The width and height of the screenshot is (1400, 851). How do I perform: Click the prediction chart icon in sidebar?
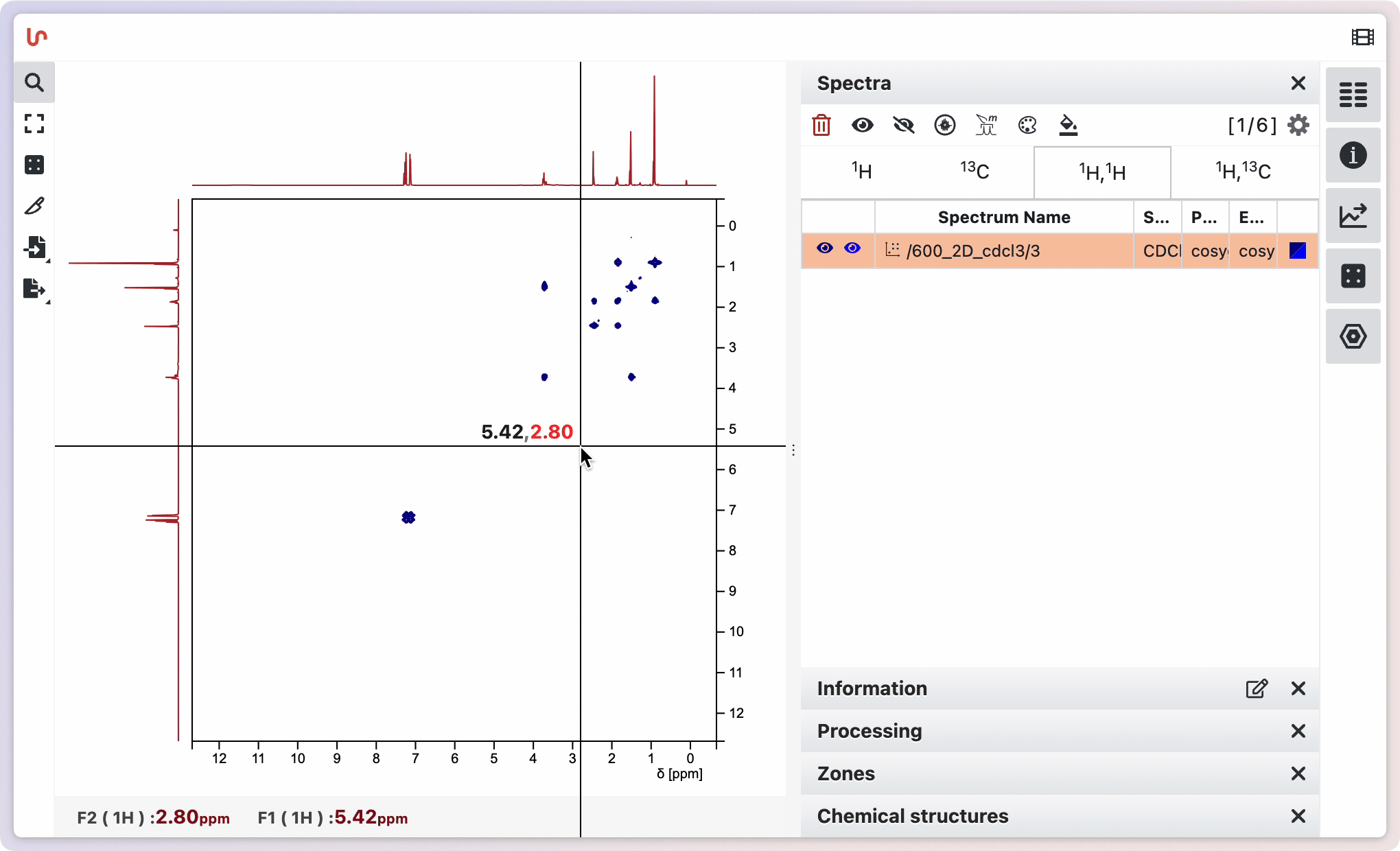pyautogui.click(x=1353, y=215)
